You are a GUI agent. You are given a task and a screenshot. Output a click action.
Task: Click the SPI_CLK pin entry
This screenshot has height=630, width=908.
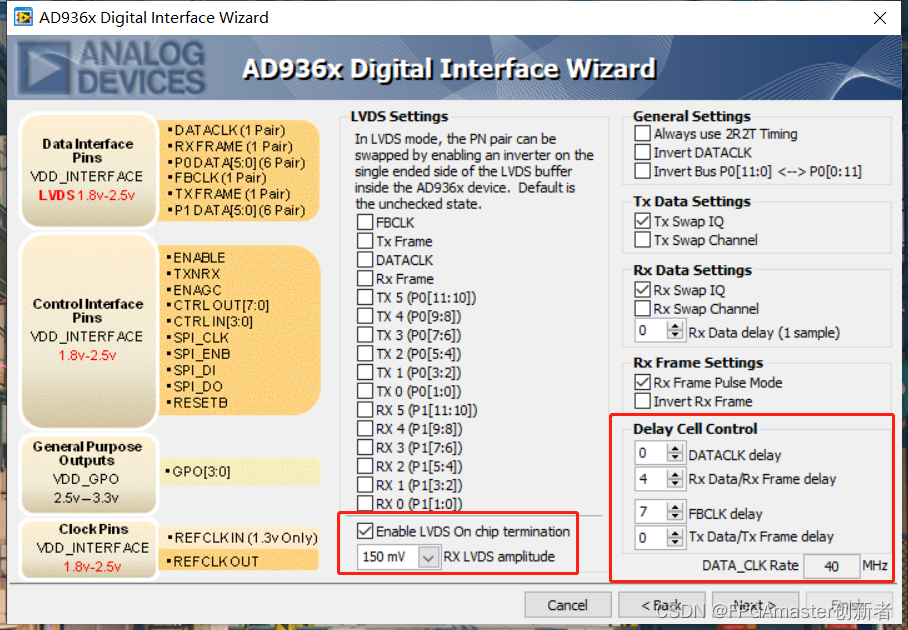tap(200, 338)
